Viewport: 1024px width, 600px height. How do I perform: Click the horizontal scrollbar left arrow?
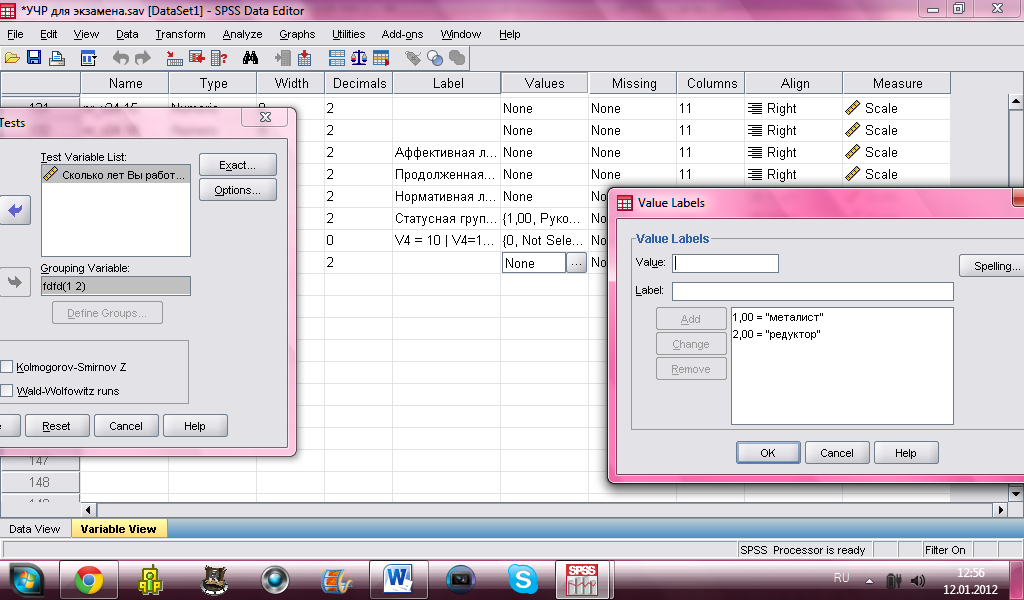click(89, 510)
